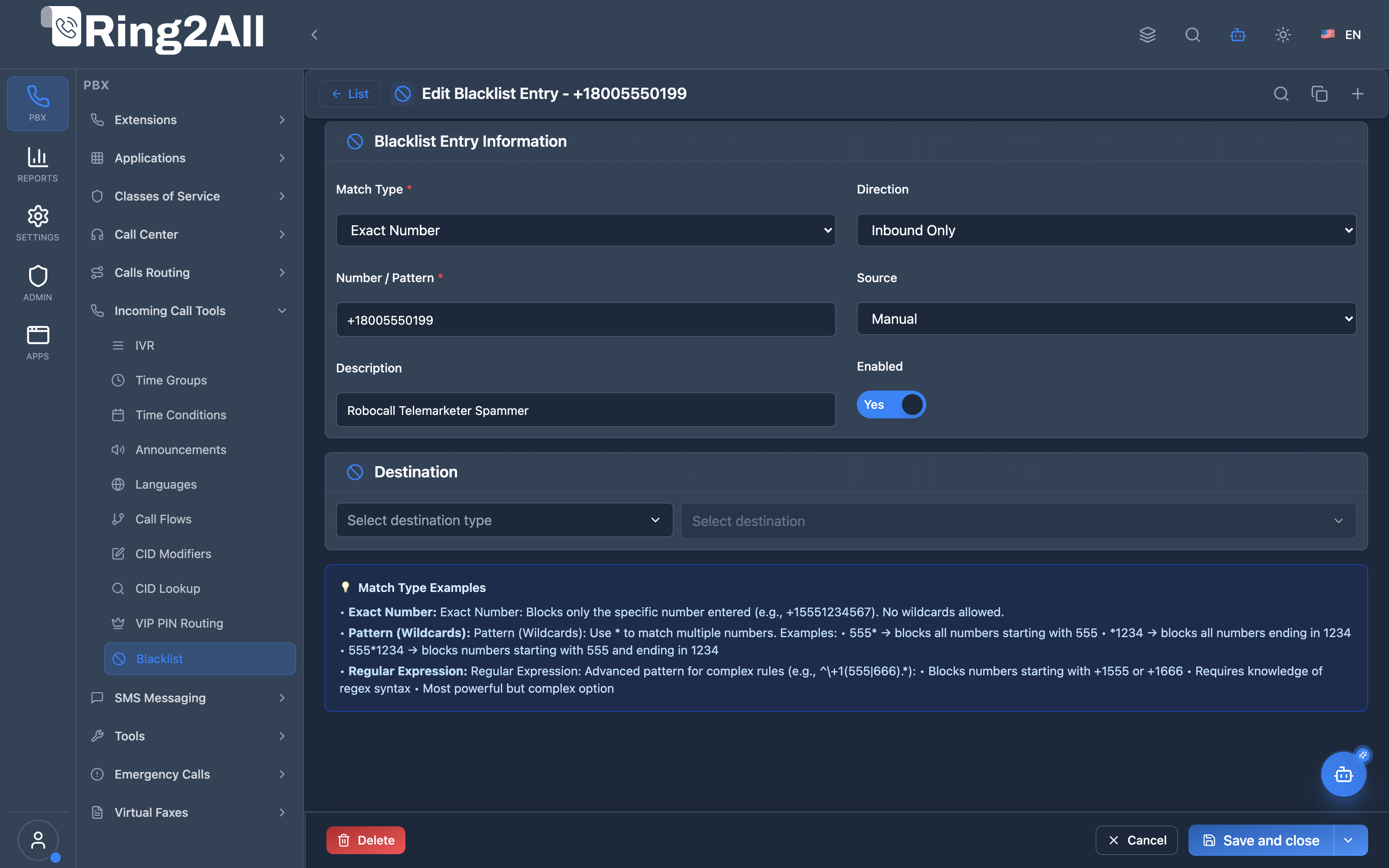Open Select destination type dropdown
The width and height of the screenshot is (1389, 868).
tap(504, 520)
